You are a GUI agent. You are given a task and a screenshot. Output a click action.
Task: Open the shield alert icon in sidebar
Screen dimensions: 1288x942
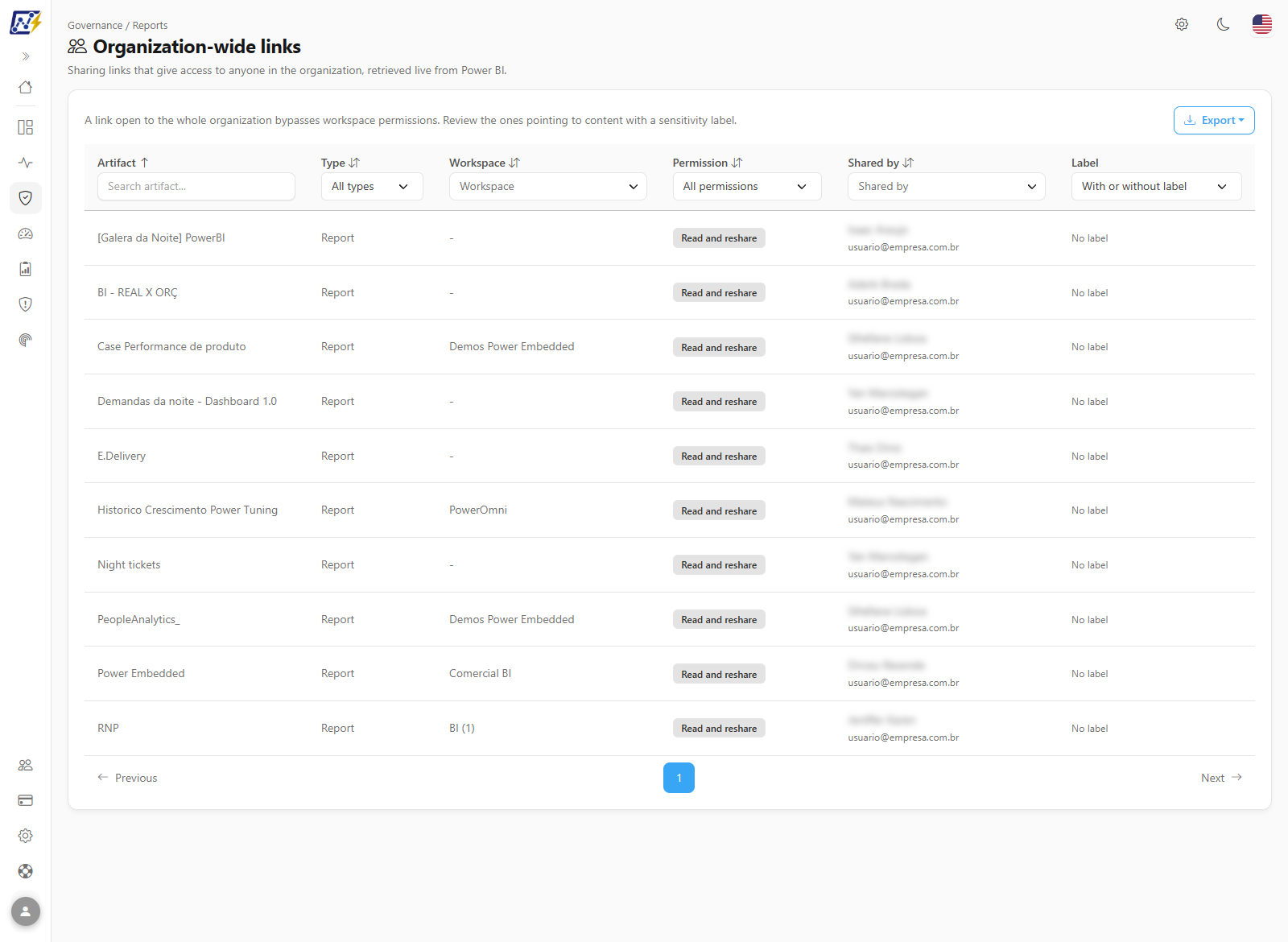tap(26, 304)
